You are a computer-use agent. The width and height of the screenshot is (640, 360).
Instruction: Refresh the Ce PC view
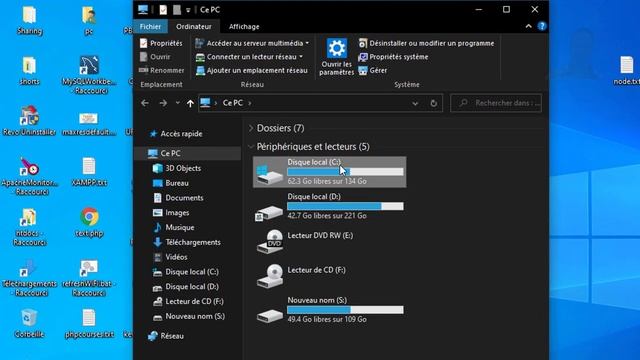pyautogui.click(x=433, y=103)
